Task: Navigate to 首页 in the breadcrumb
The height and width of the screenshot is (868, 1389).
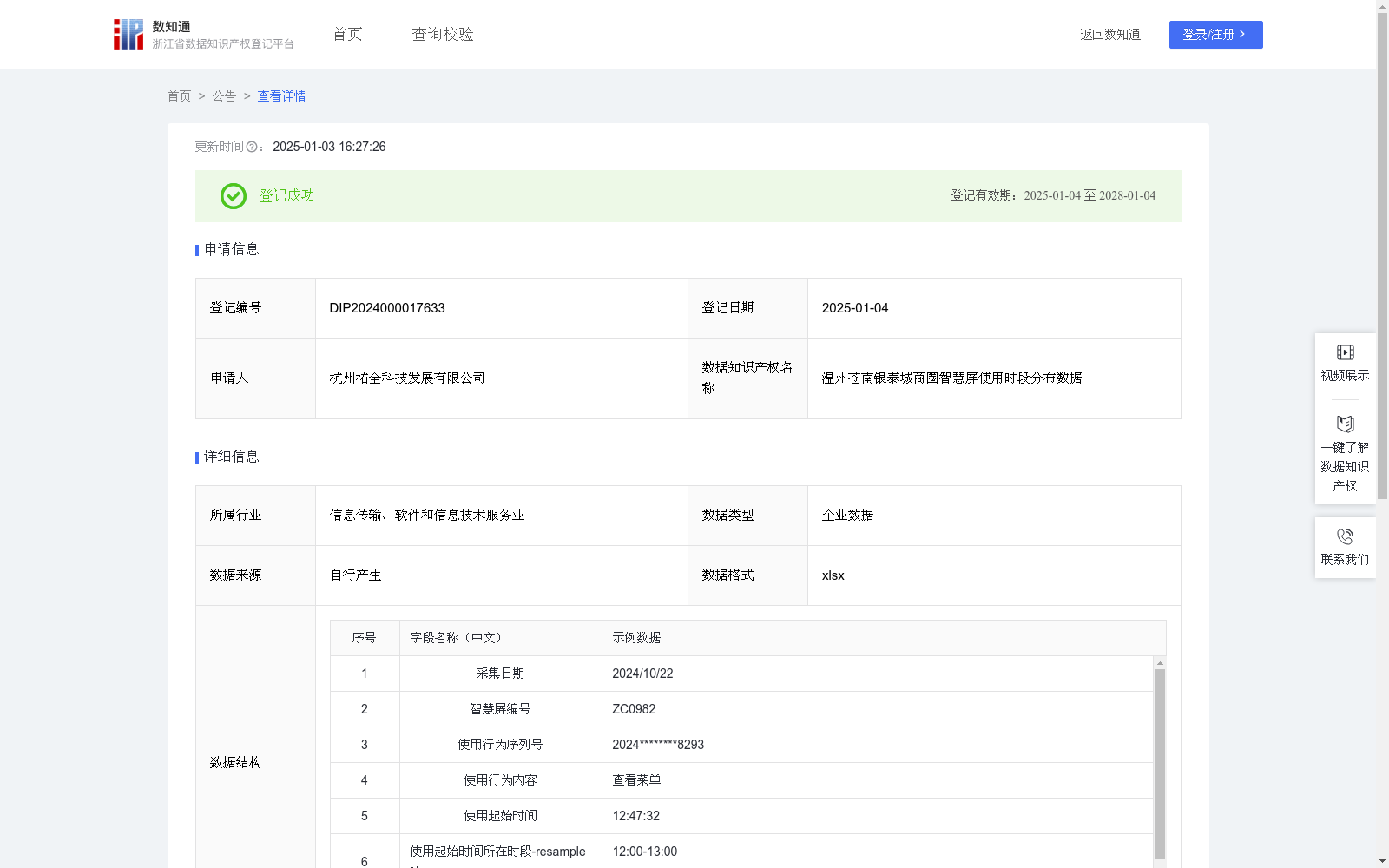Action: pyautogui.click(x=179, y=96)
